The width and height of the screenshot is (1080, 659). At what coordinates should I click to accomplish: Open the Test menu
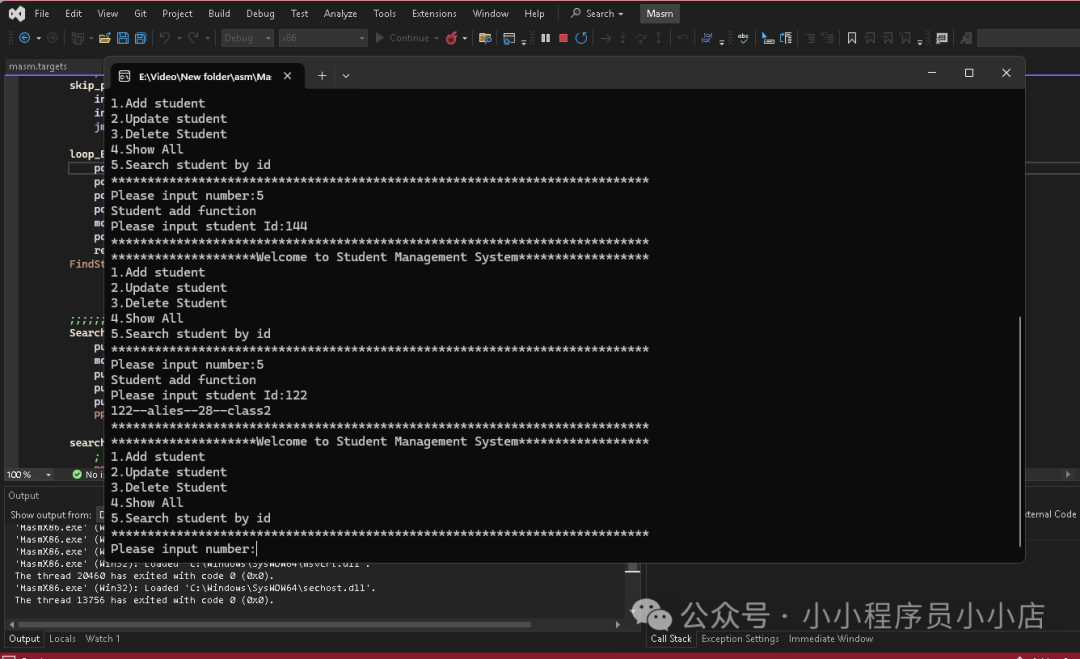(300, 13)
